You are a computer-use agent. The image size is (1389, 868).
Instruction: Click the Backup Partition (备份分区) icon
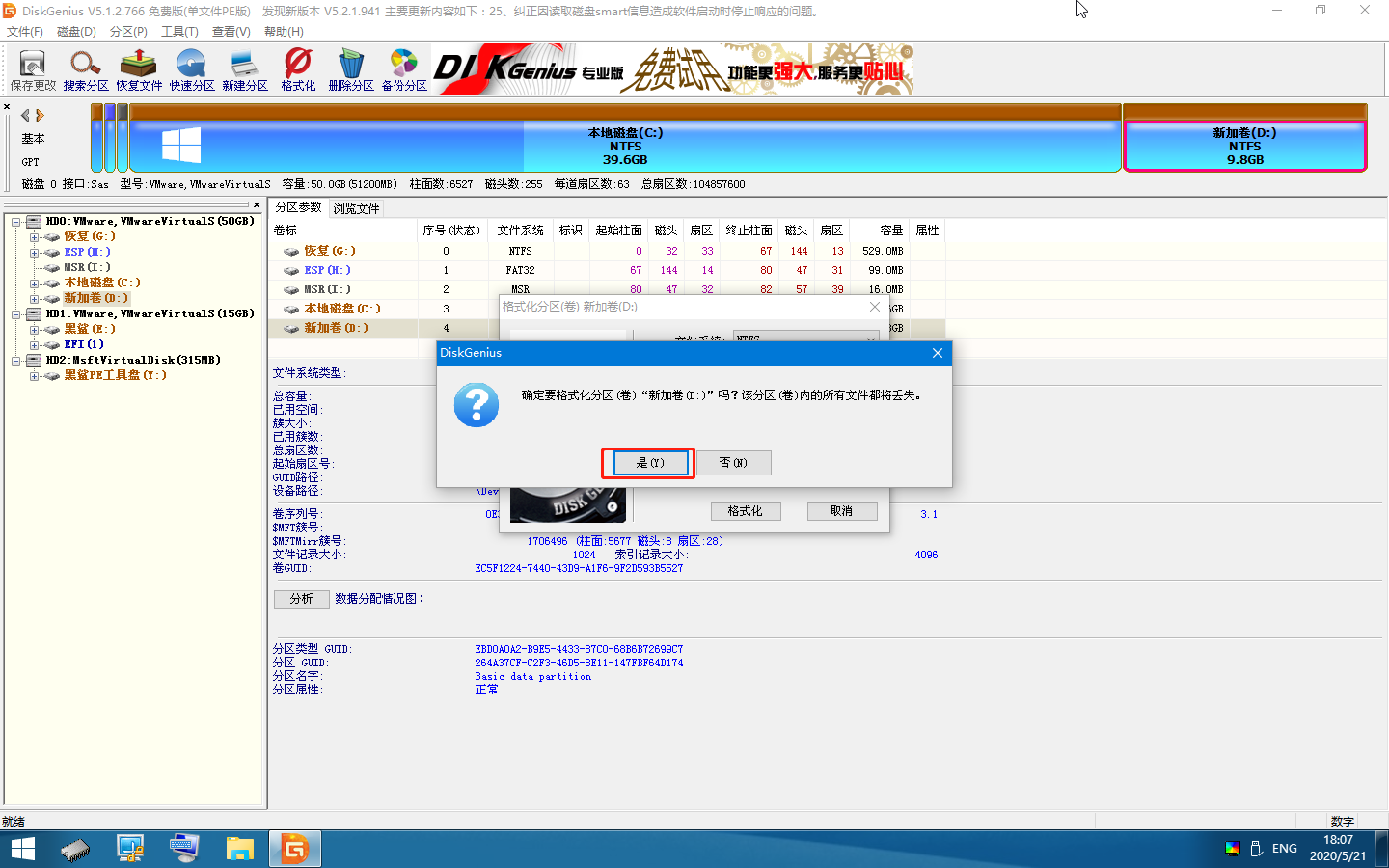click(404, 69)
